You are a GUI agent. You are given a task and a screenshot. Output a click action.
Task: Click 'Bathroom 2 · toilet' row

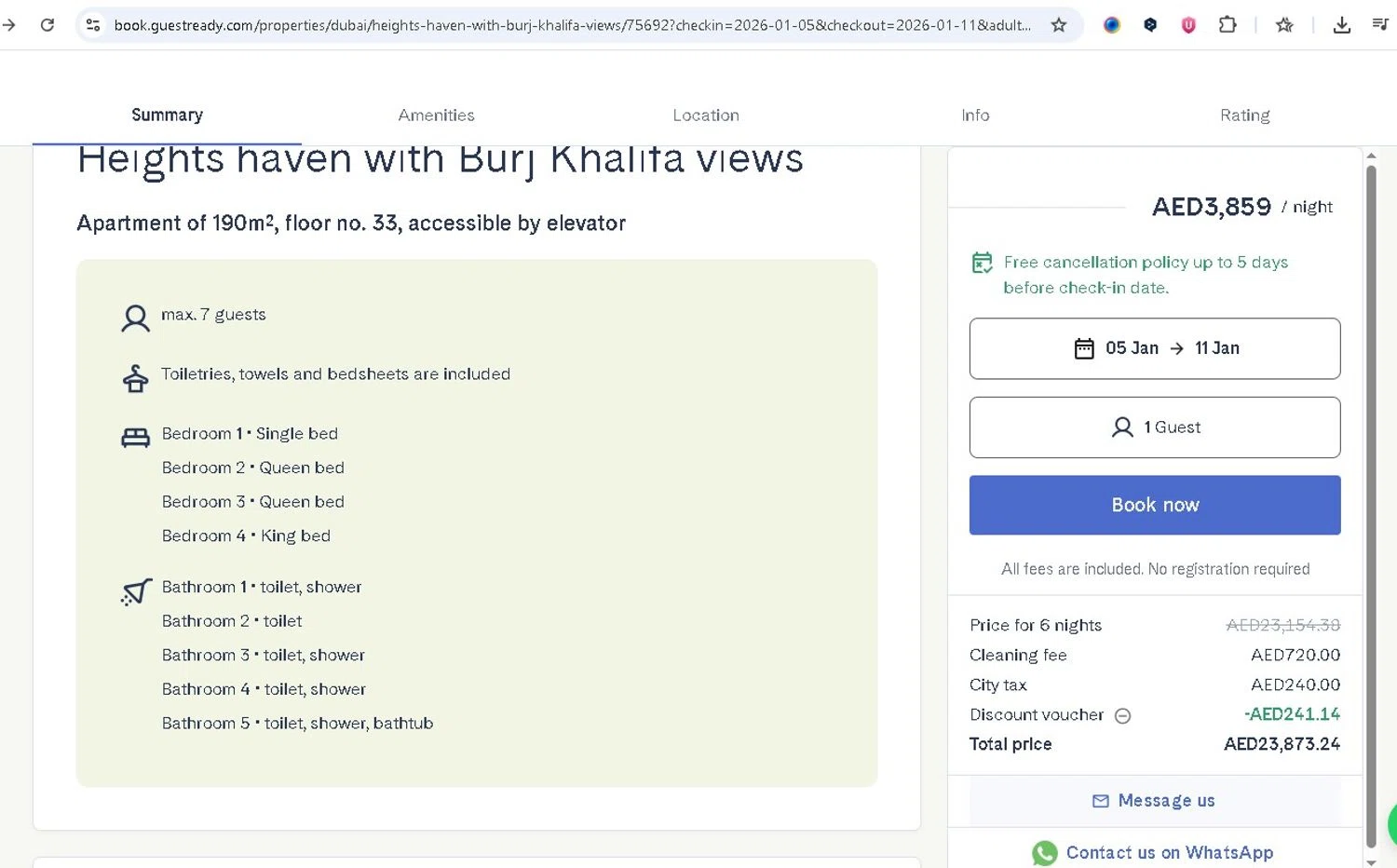tap(232, 621)
